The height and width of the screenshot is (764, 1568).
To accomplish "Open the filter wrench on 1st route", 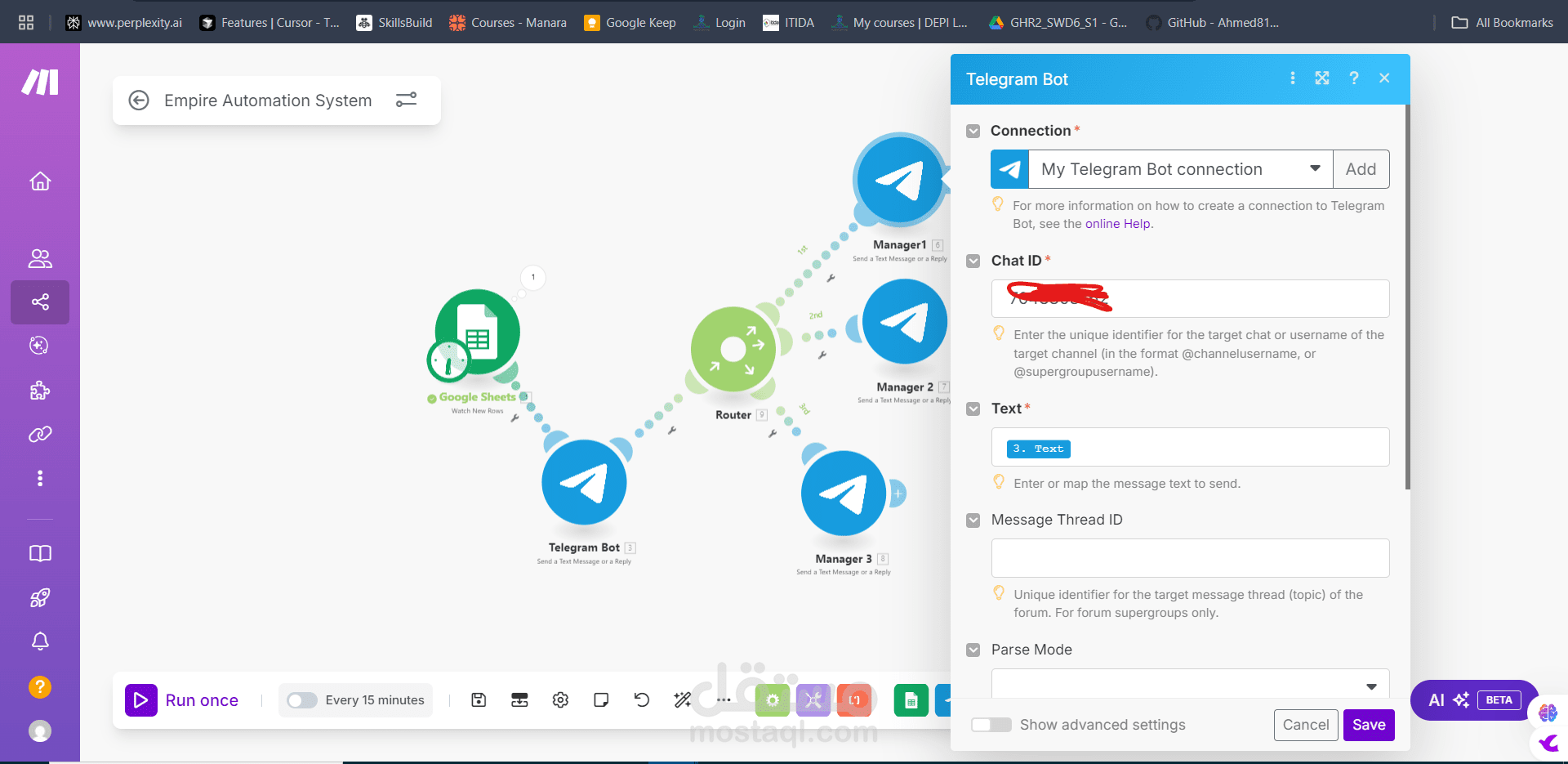I will [x=831, y=279].
